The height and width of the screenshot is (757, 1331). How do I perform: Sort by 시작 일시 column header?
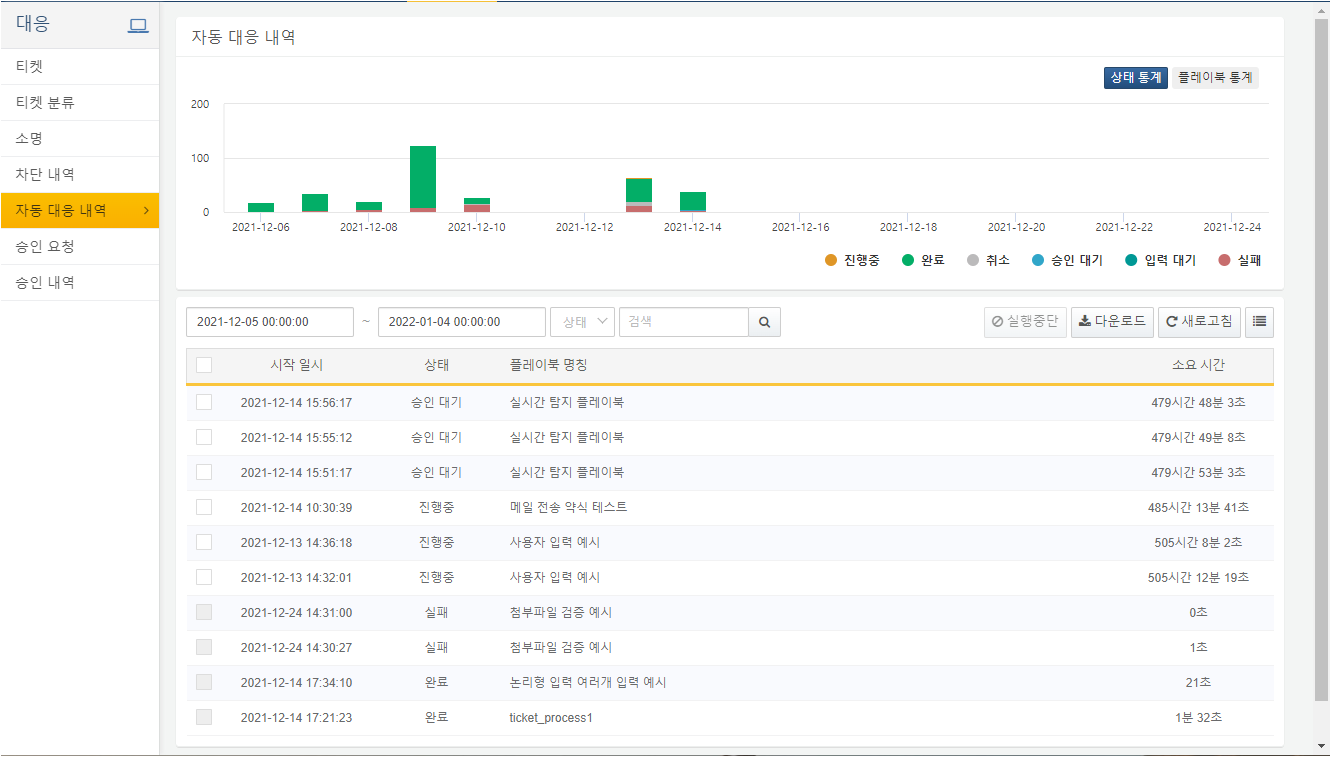click(x=297, y=365)
